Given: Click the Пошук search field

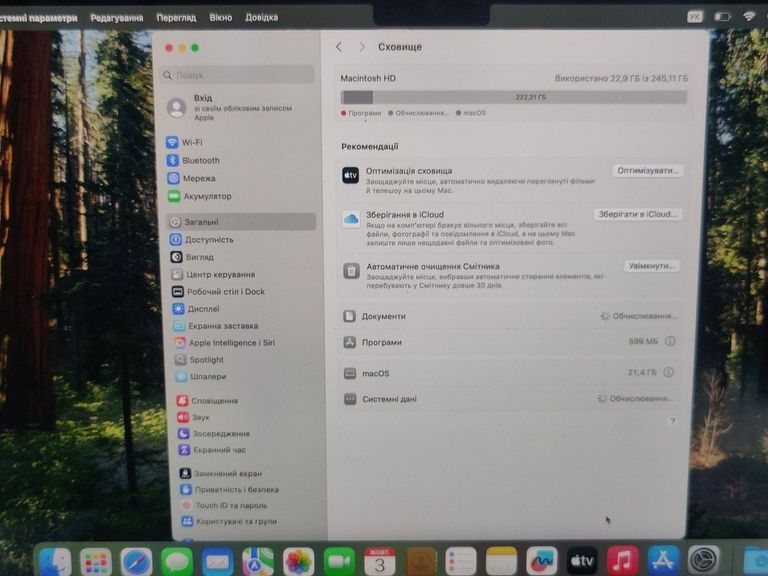Looking at the screenshot, I should pos(238,75).
